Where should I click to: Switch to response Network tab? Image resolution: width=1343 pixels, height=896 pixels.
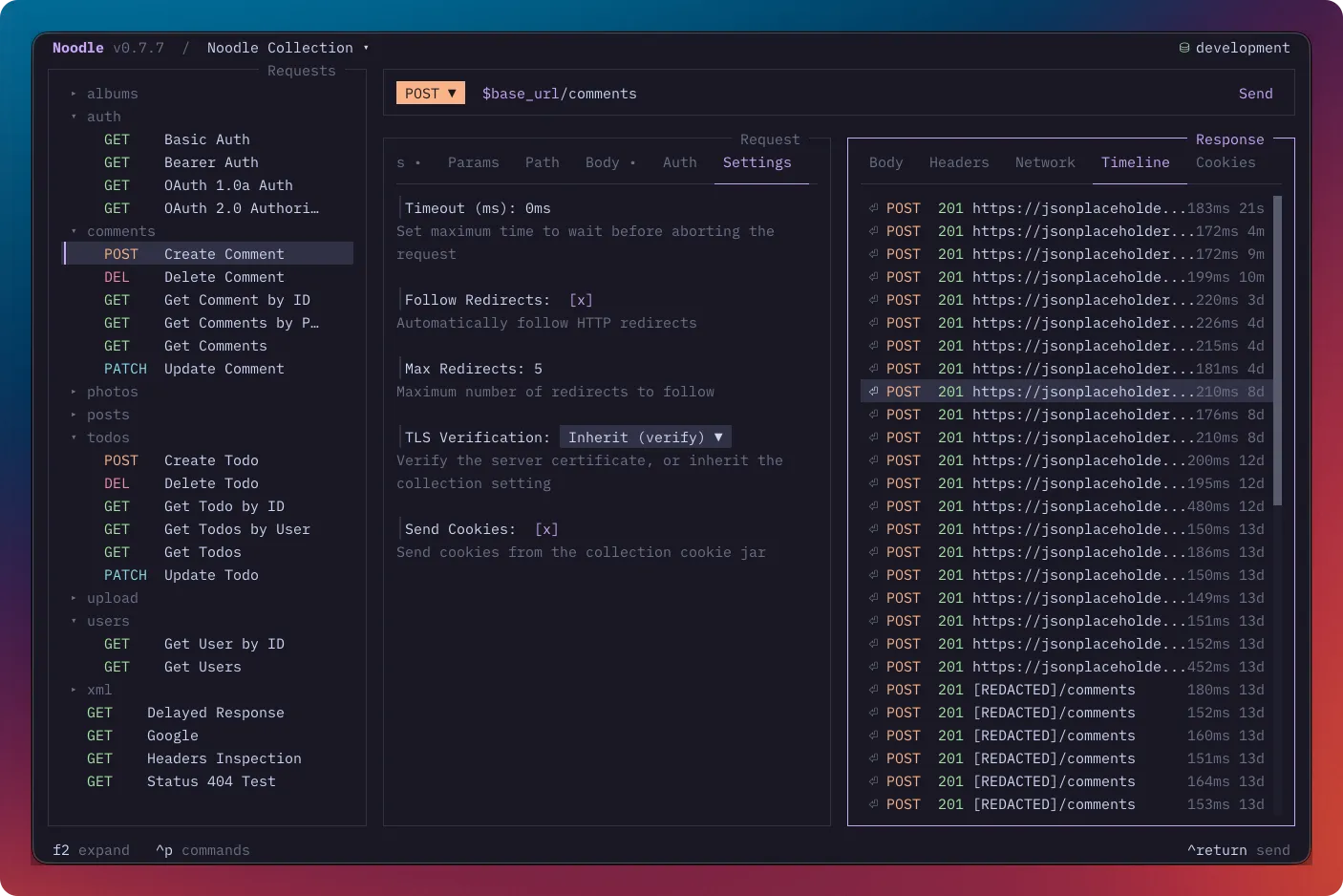(x=1045, y=162)
